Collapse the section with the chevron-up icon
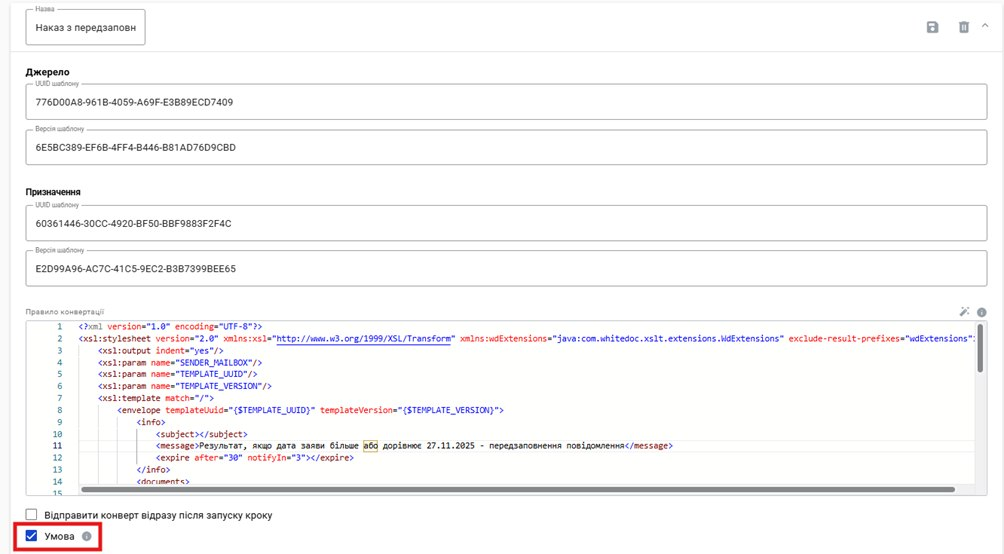This screenshot has height=554, width=1004. [x=985, y=26]
